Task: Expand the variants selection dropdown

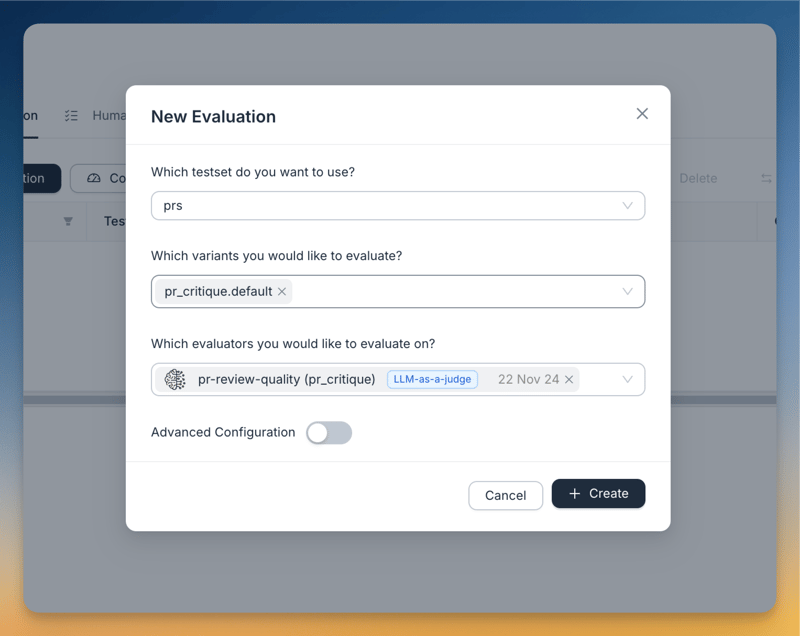Action: (628, 290)
